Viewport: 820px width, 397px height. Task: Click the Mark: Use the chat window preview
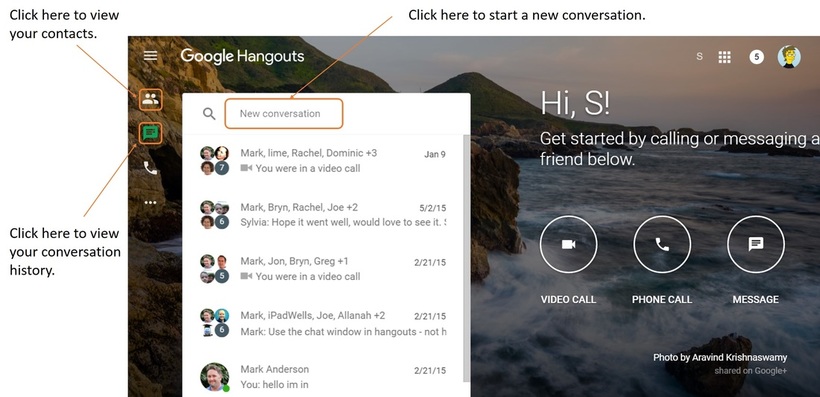pos(343,332)
